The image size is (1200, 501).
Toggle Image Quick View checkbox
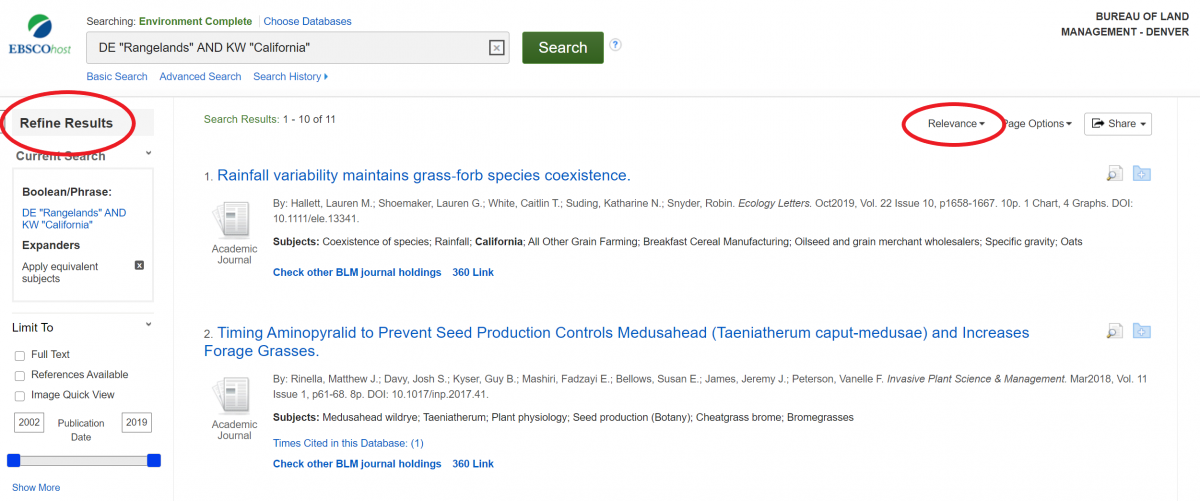tap(20, 396)
